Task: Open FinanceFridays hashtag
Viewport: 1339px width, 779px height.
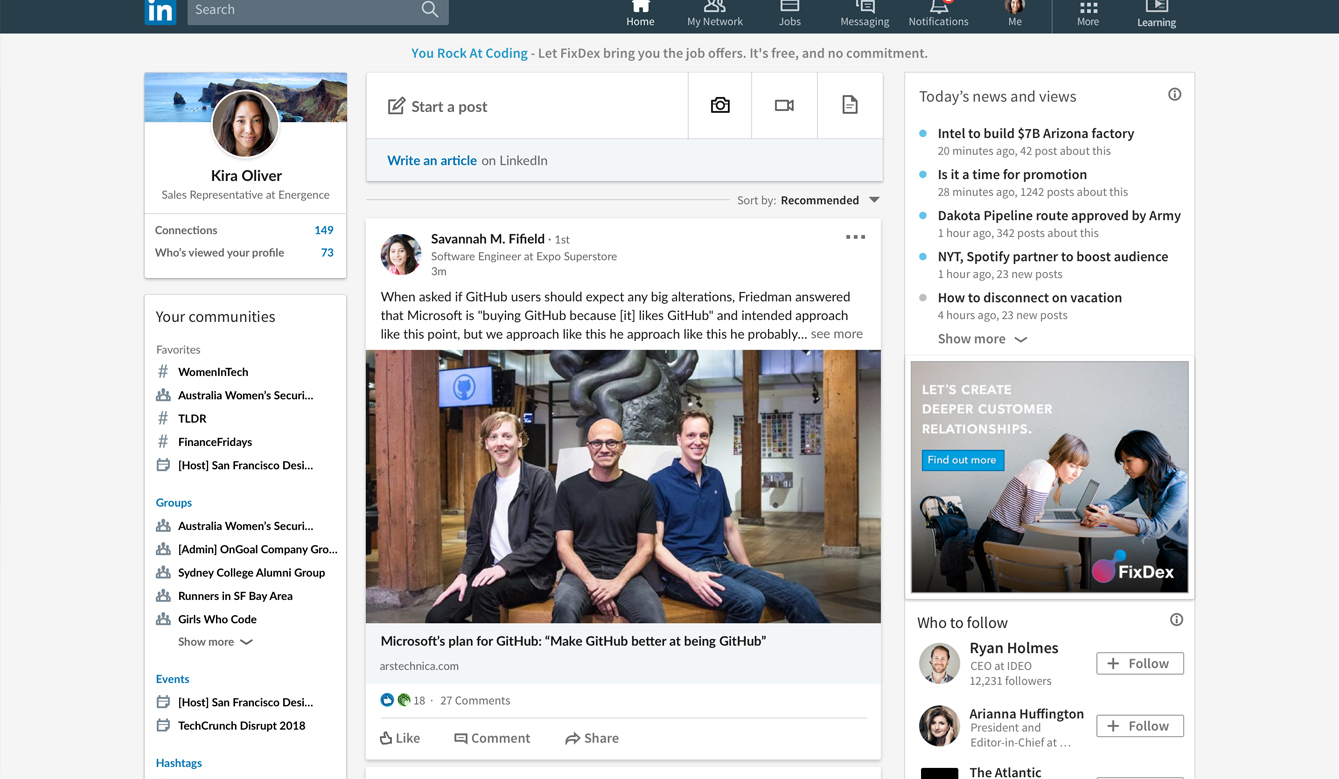Action: [215, 442]
